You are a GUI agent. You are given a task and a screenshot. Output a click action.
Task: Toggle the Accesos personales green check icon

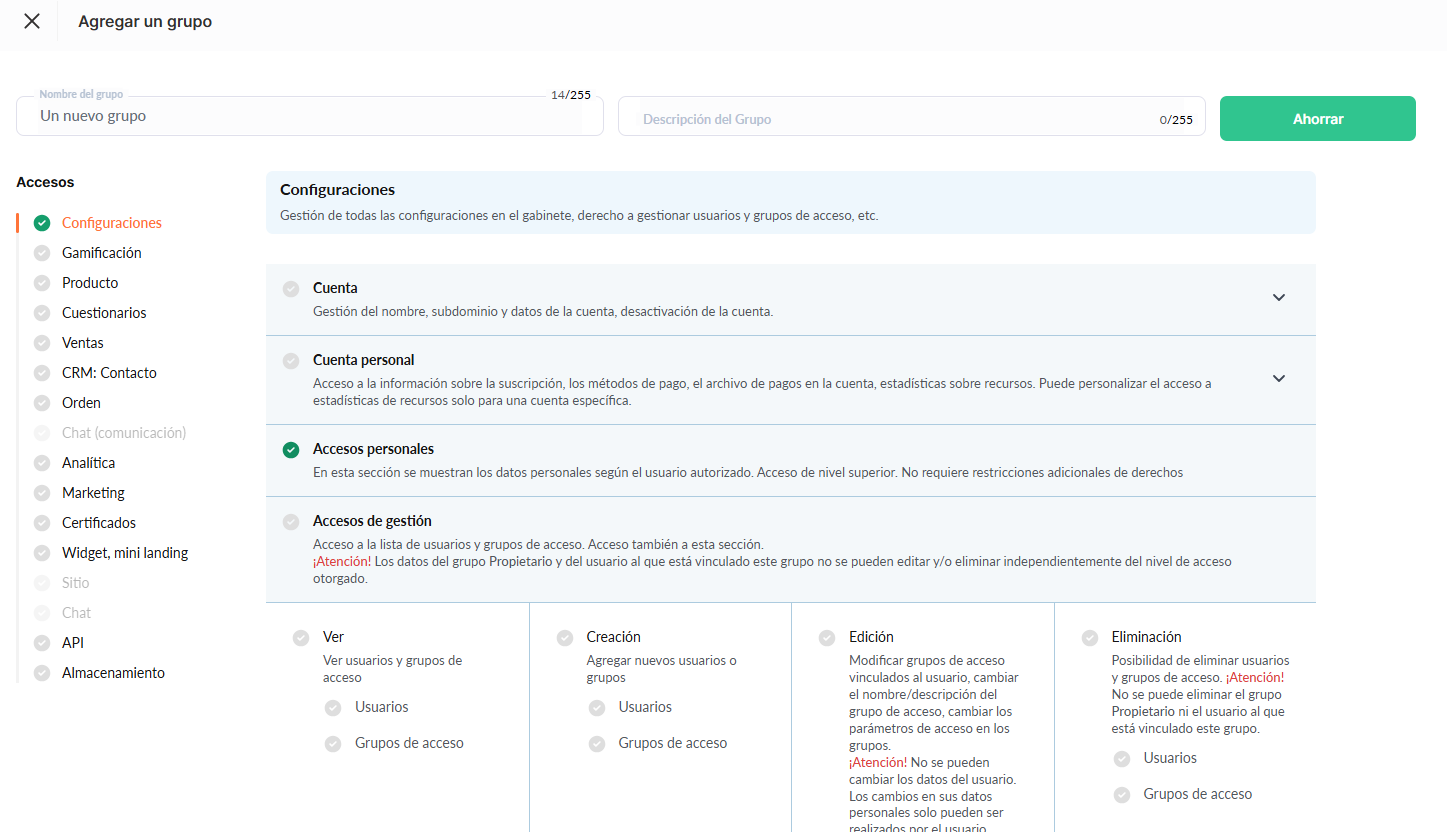coord(291,450)
